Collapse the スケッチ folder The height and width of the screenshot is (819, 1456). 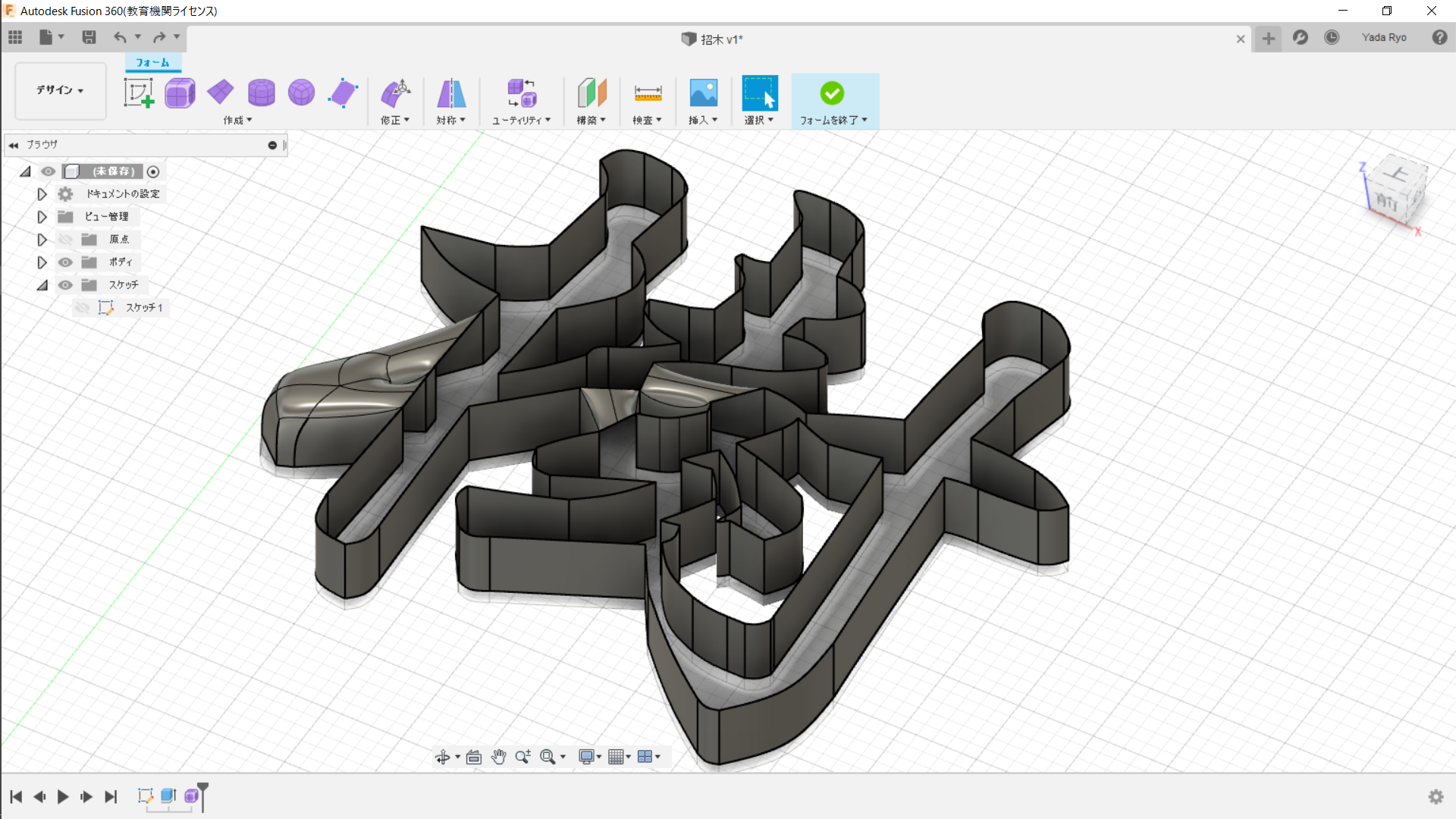coord(42,285)
